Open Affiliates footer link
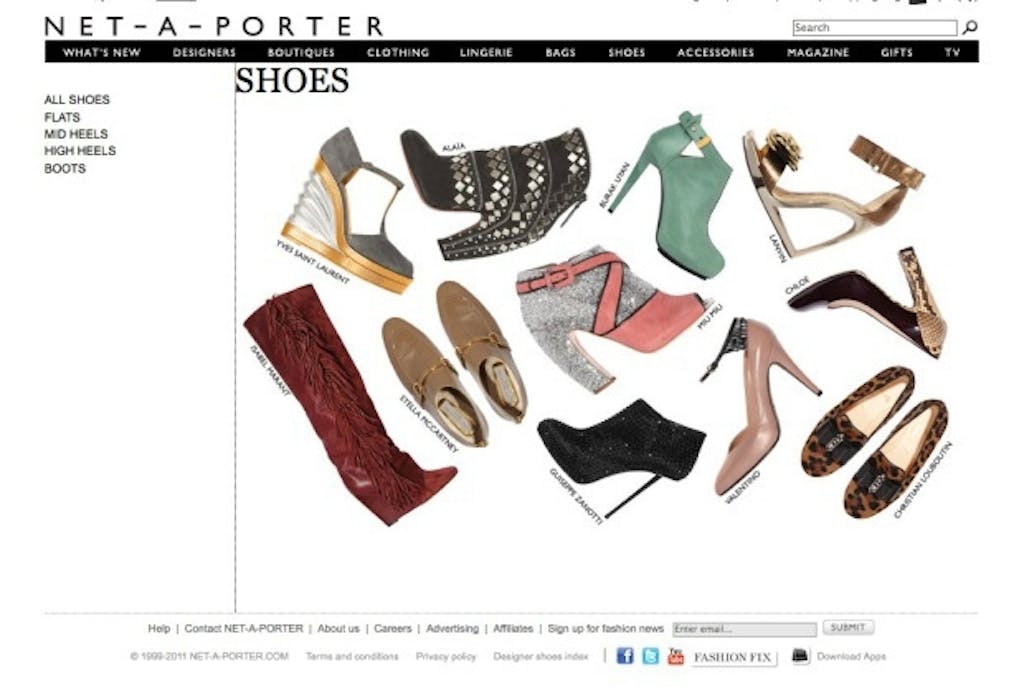1024x697 pixels. (513, 628)
